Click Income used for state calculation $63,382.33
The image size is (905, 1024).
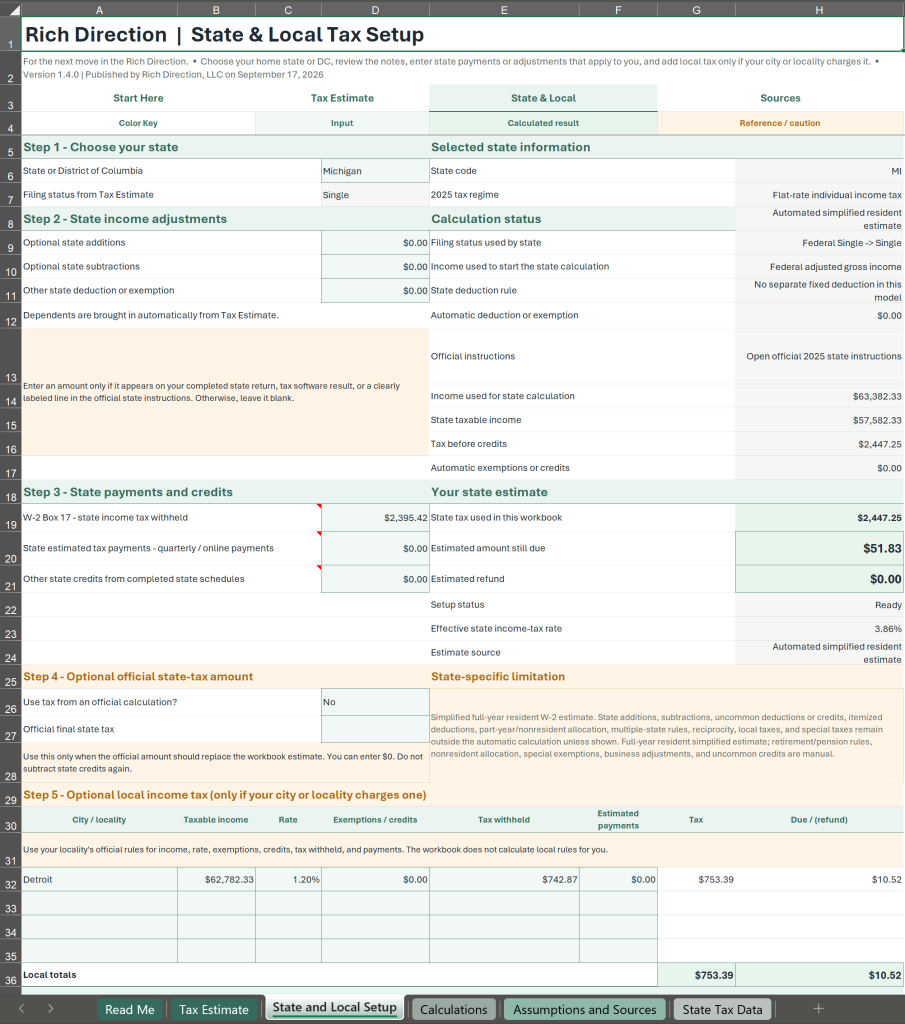coord(819,396)
